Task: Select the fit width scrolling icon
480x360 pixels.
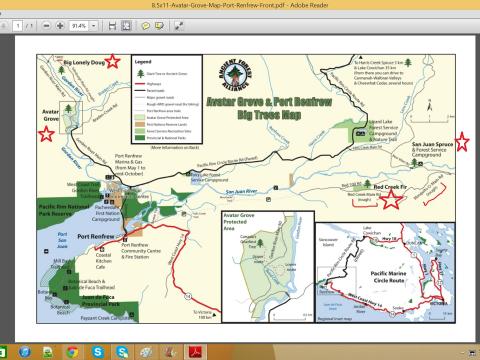Action: tap(112, 26)
